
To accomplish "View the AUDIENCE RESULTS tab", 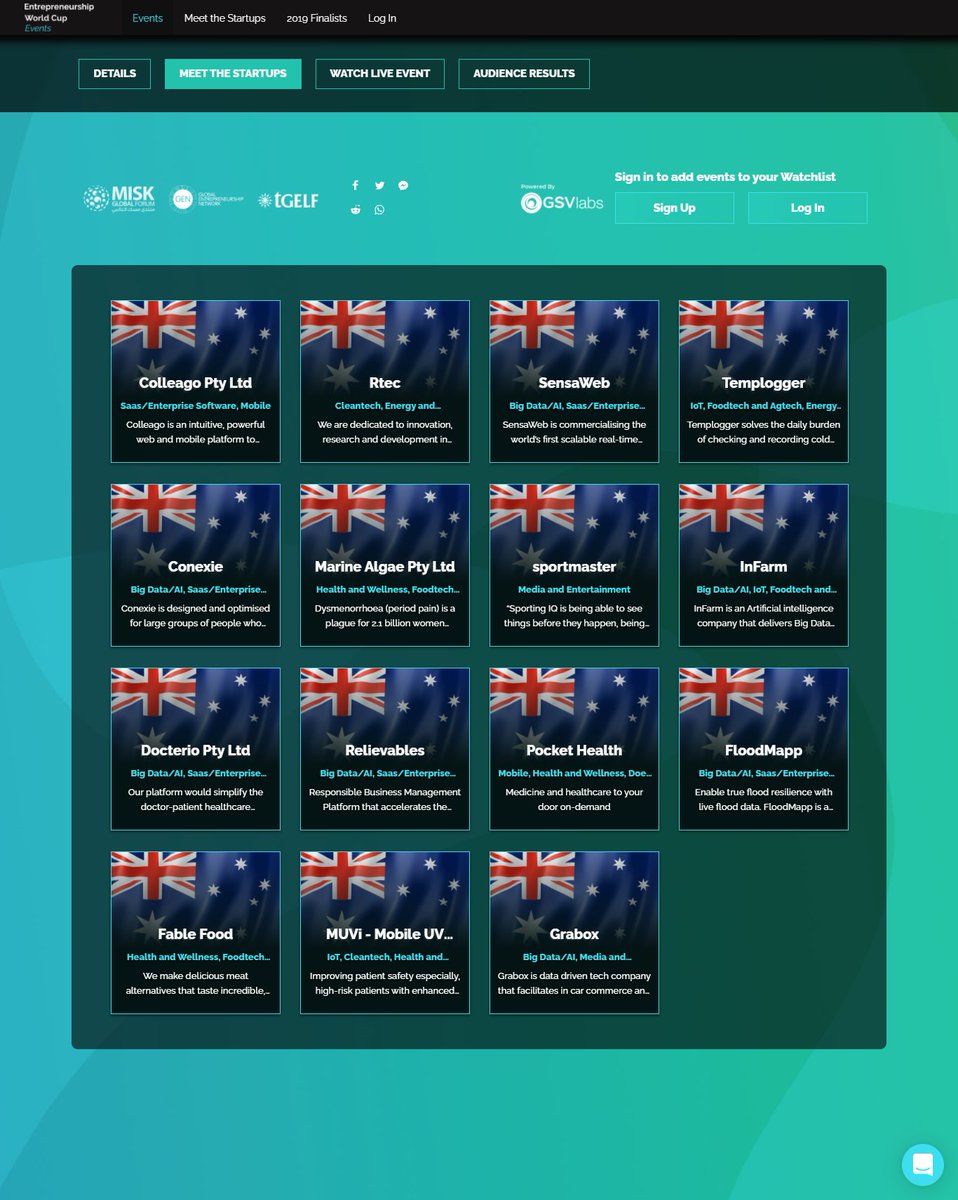I will (523, 73).
